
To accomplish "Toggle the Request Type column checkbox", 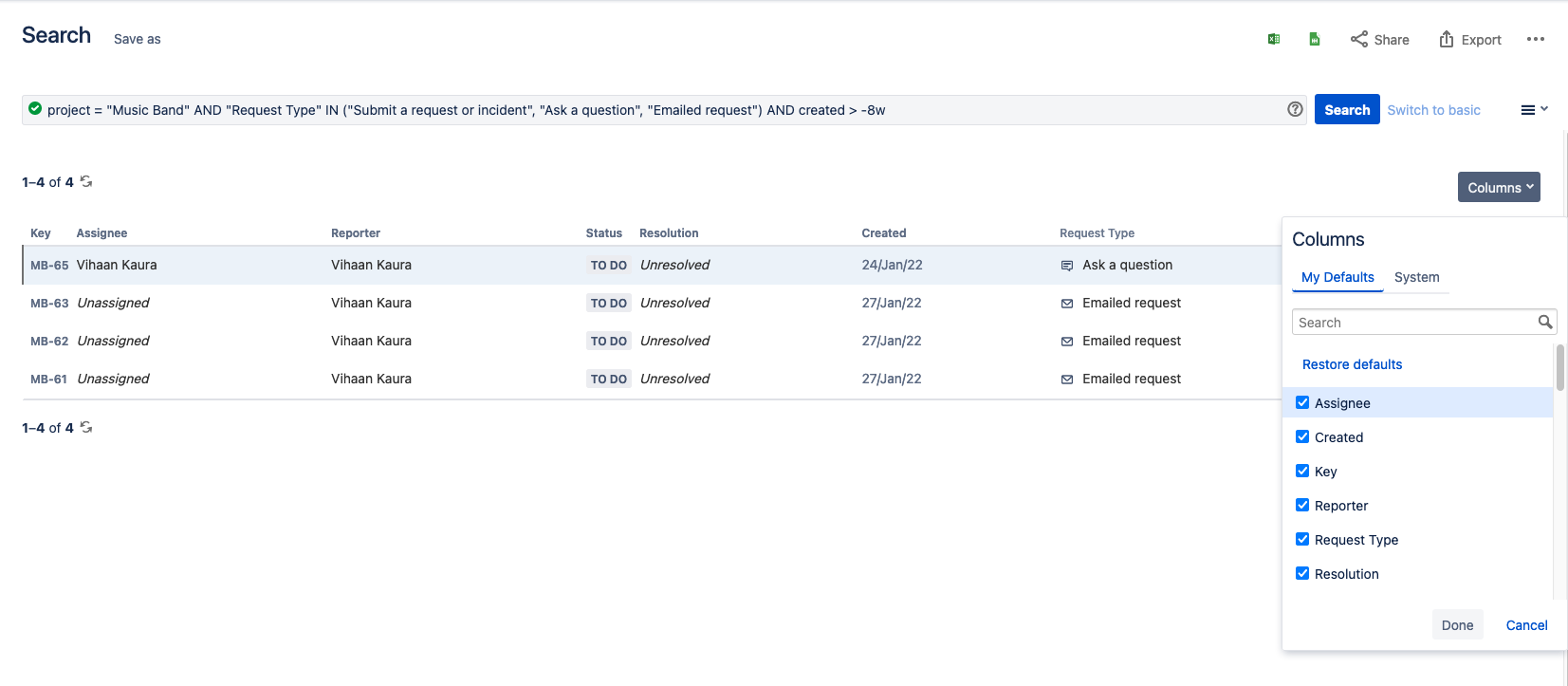I will pyautogui.click(x=1302, y=539).
